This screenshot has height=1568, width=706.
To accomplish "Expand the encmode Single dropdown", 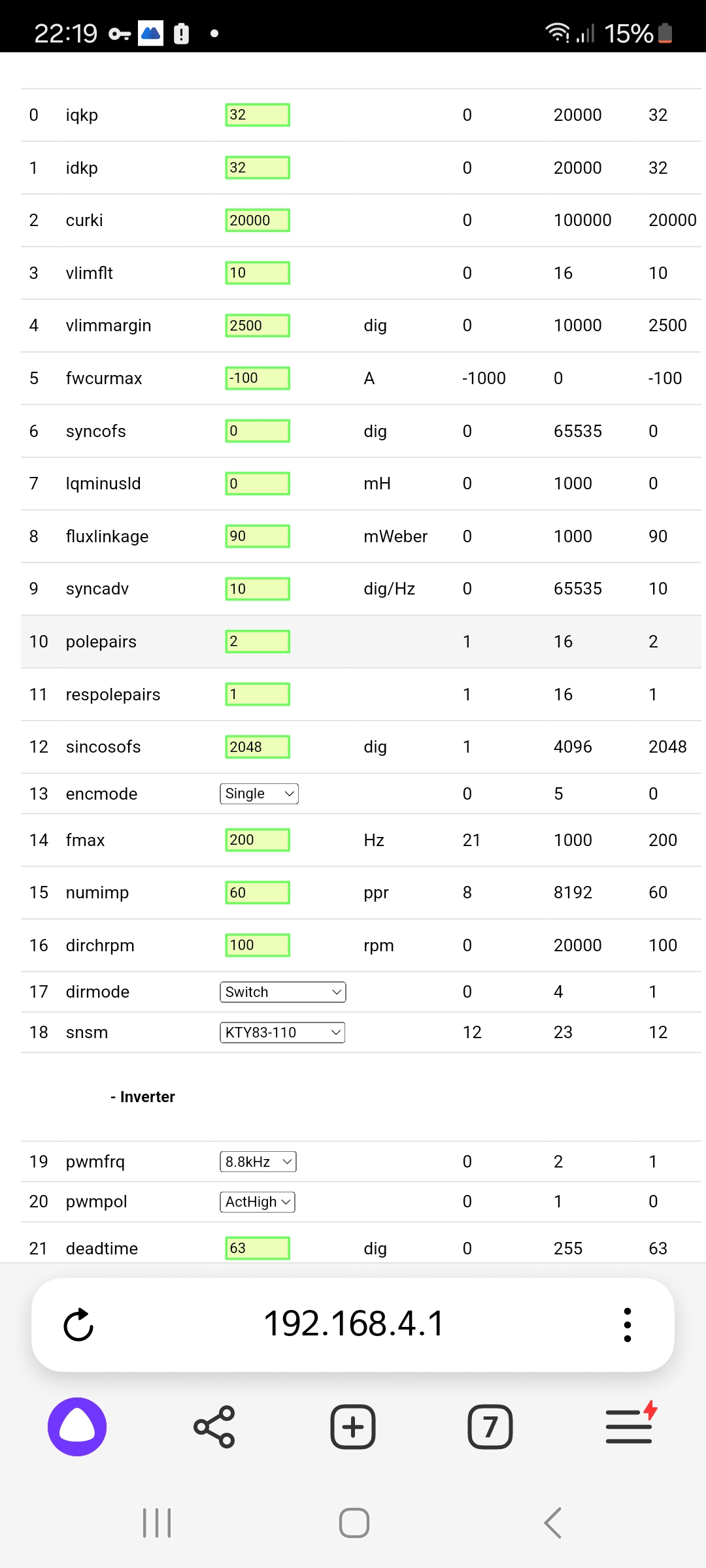I will 259,794.
